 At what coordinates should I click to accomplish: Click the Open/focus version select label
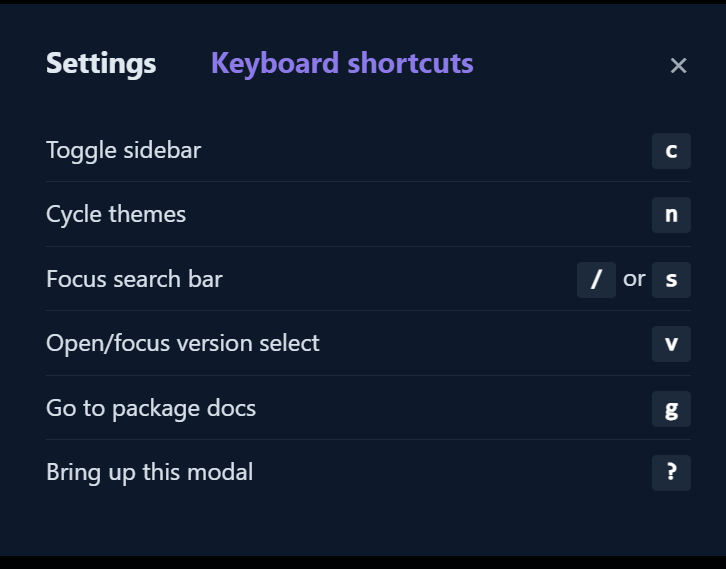coord(183,344)
